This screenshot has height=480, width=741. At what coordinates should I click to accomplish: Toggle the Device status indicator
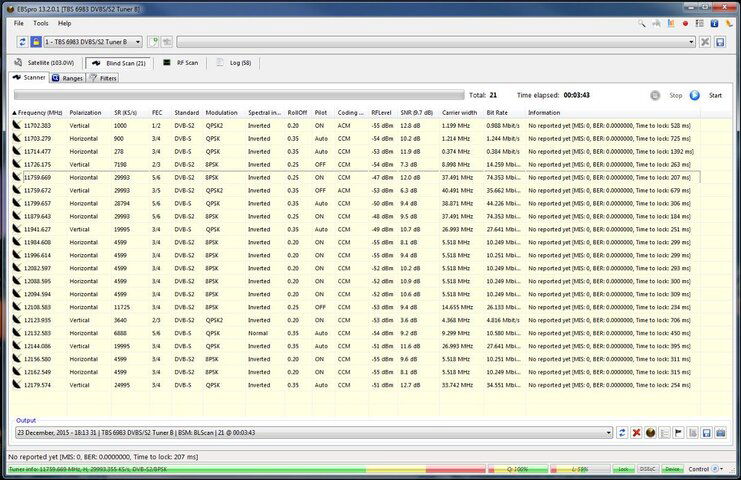click(x=672, y=468)
